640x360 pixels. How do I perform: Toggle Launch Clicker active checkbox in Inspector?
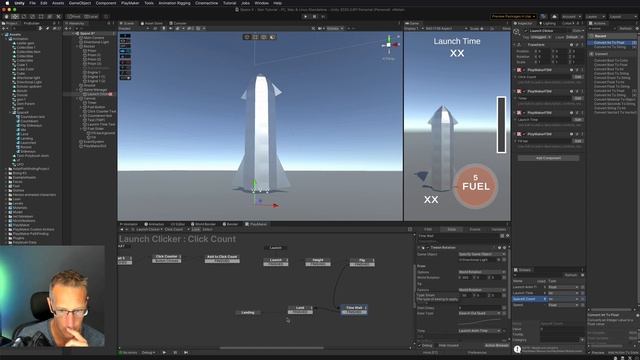pyautogui.click(x=526, y=31)
